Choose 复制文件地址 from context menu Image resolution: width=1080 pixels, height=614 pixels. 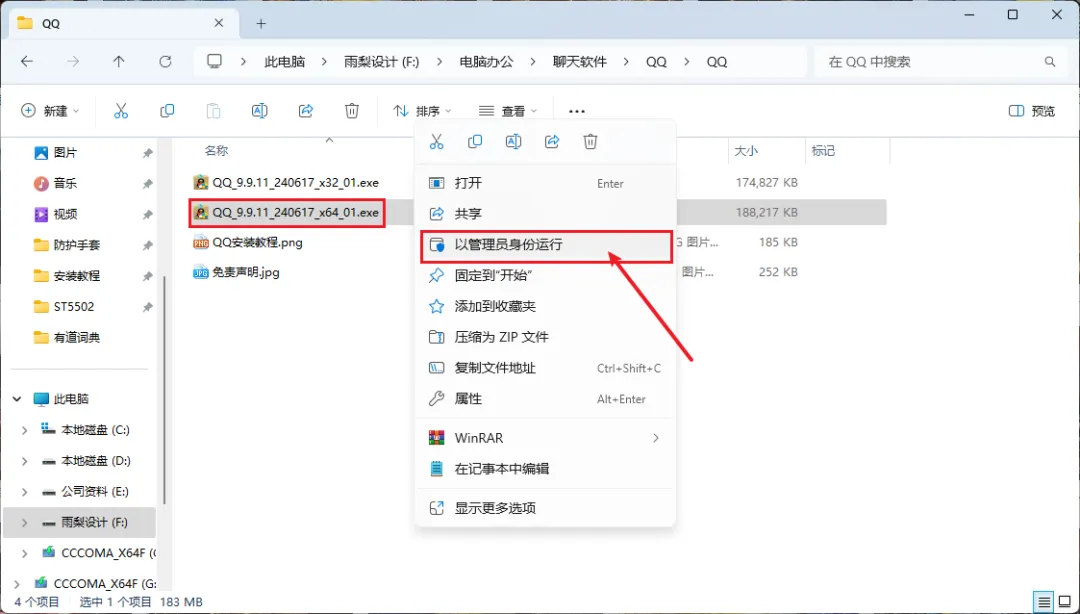[x=546, y=369]
